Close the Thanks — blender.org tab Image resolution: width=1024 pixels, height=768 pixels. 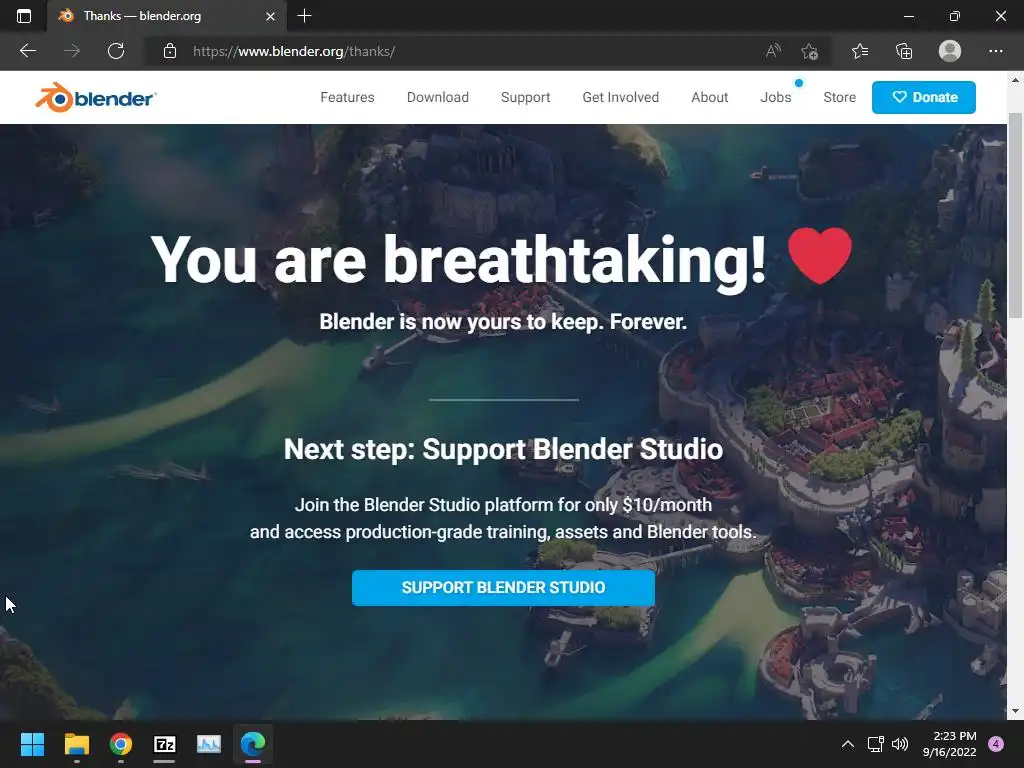(x=270, y=16)
